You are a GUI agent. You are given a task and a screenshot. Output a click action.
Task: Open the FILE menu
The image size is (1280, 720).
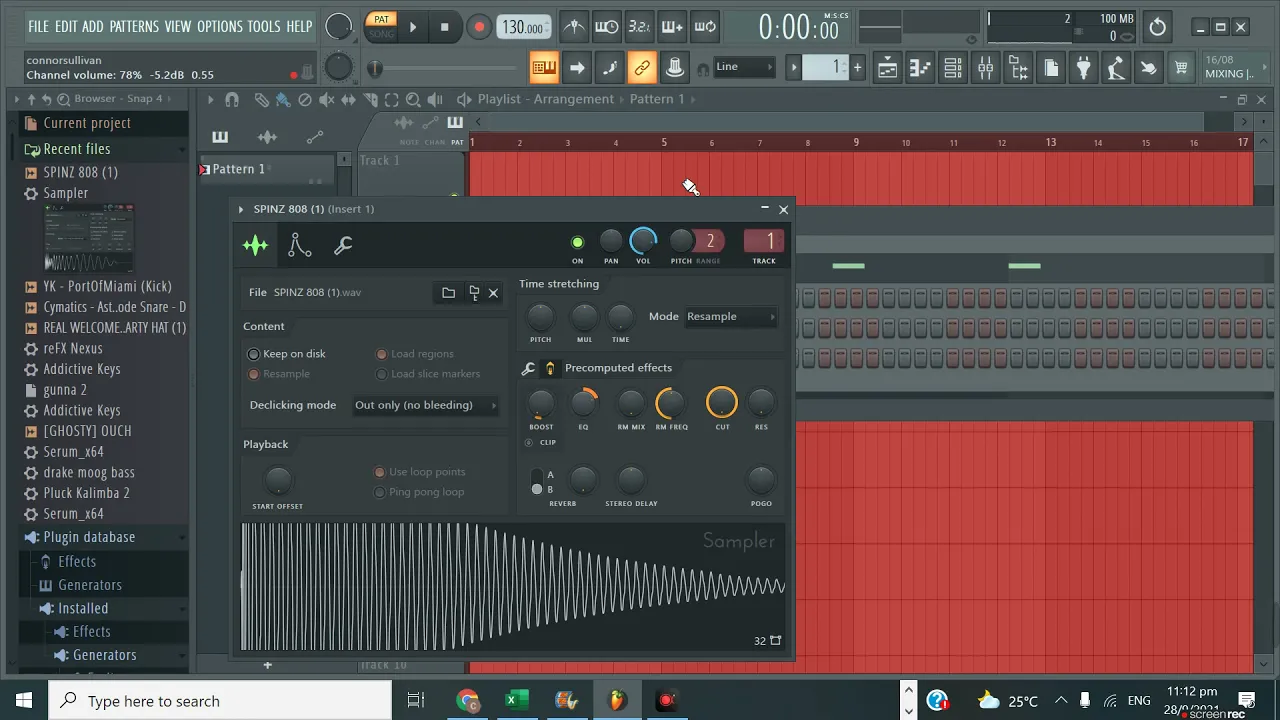38,26
